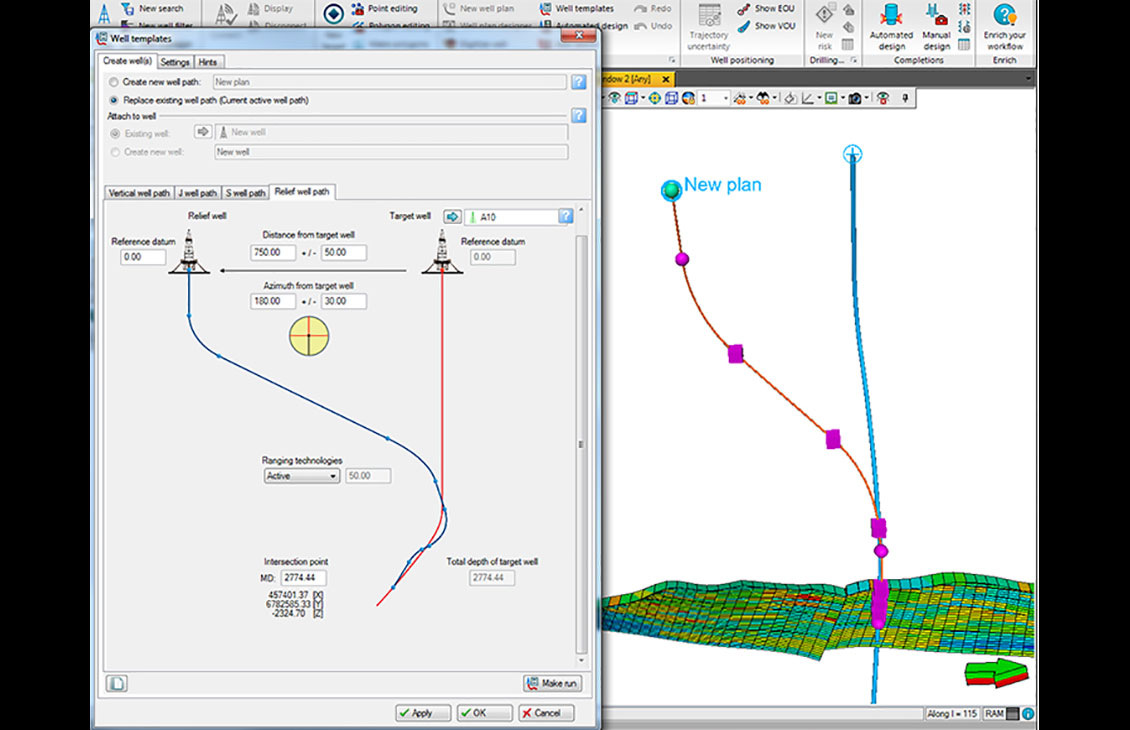
Task: Select Replace existing well path radio button
Action: pyautogui.click(x=114, y=100)
